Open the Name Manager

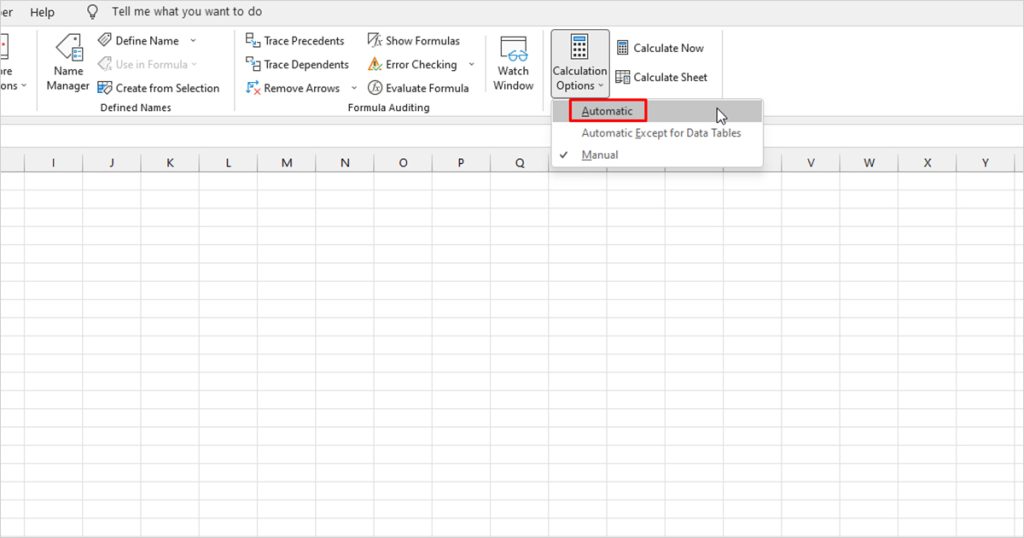(x=68, y=63)
